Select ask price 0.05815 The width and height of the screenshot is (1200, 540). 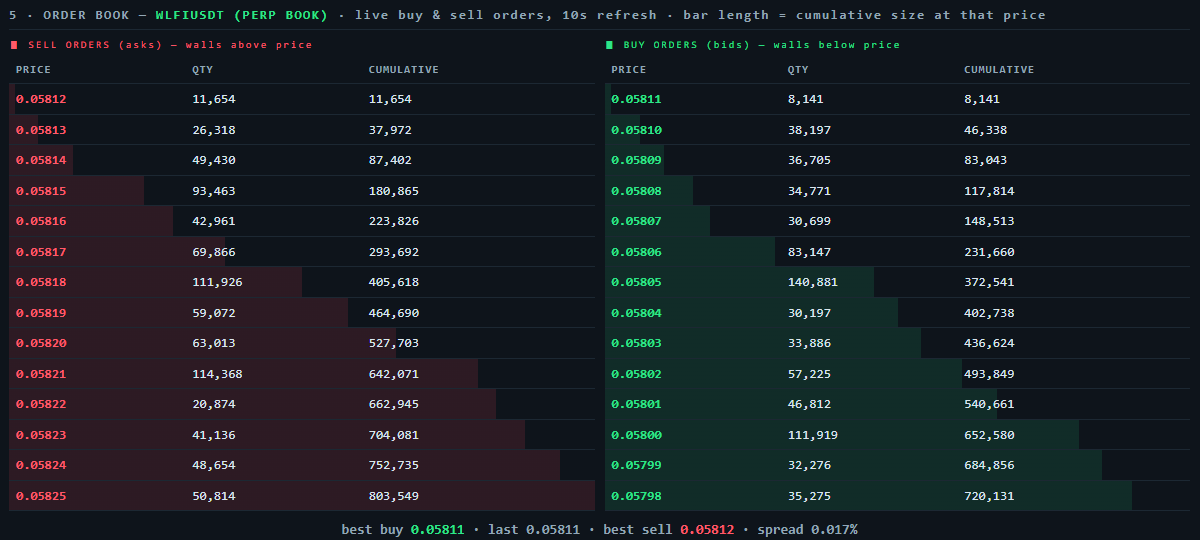click(41, 191)
